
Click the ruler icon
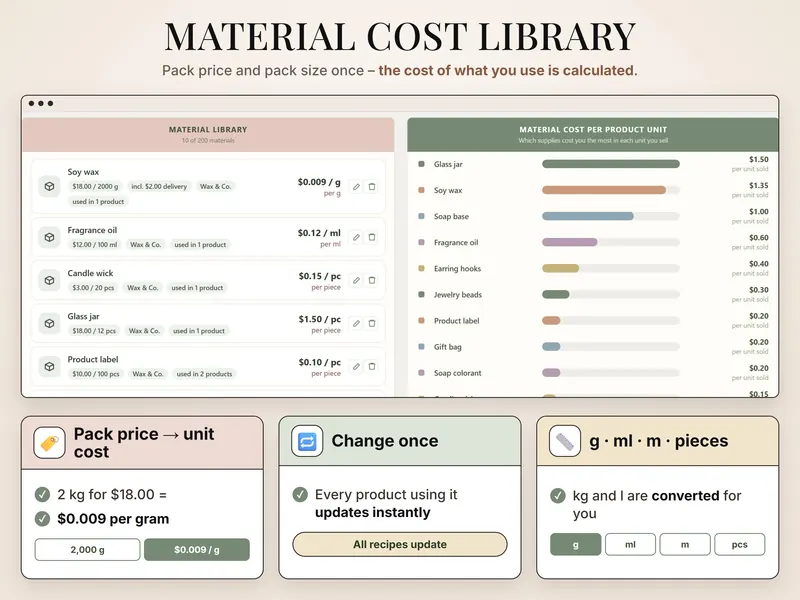565,441
